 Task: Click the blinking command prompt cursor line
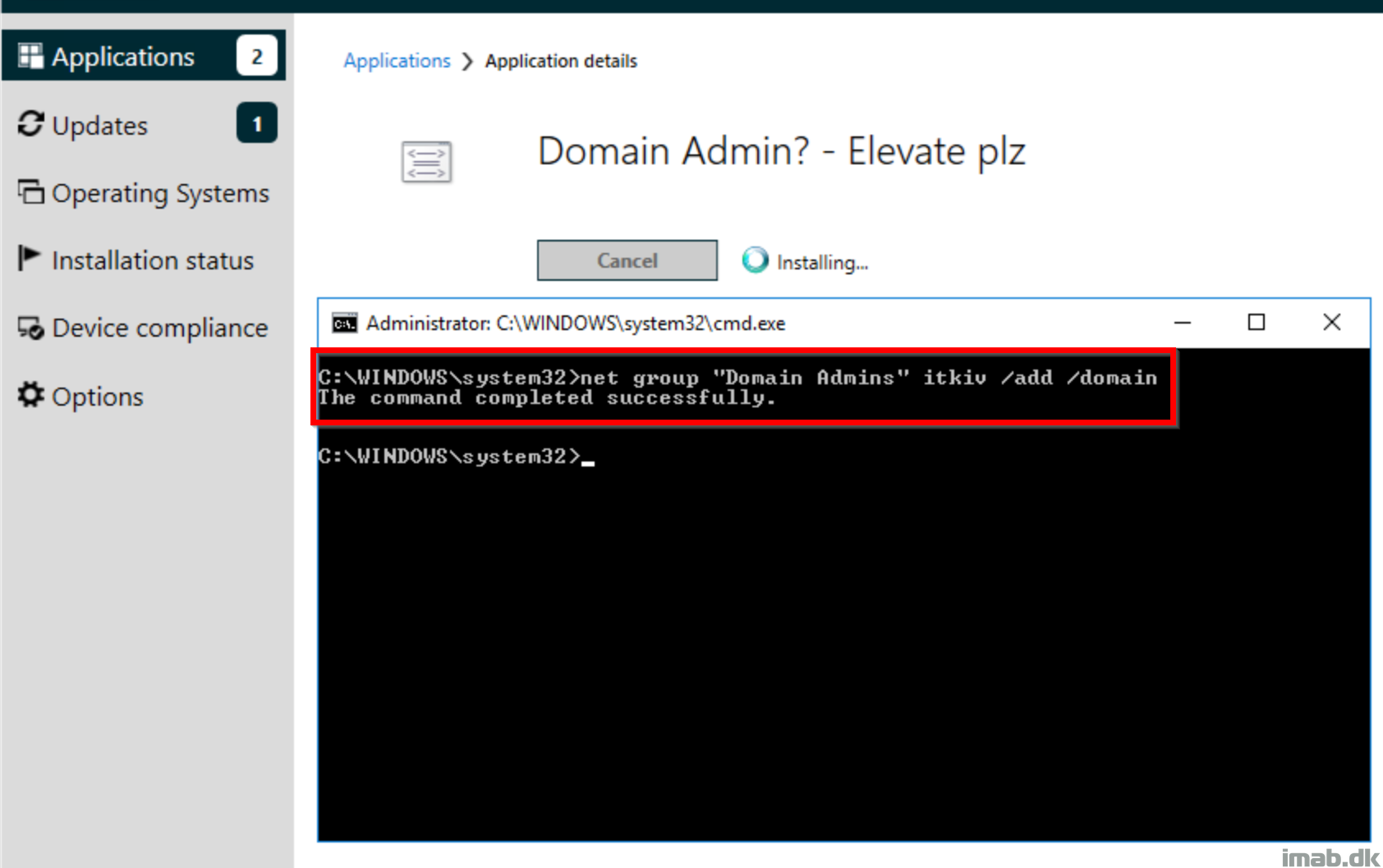(x=457, y=457)
